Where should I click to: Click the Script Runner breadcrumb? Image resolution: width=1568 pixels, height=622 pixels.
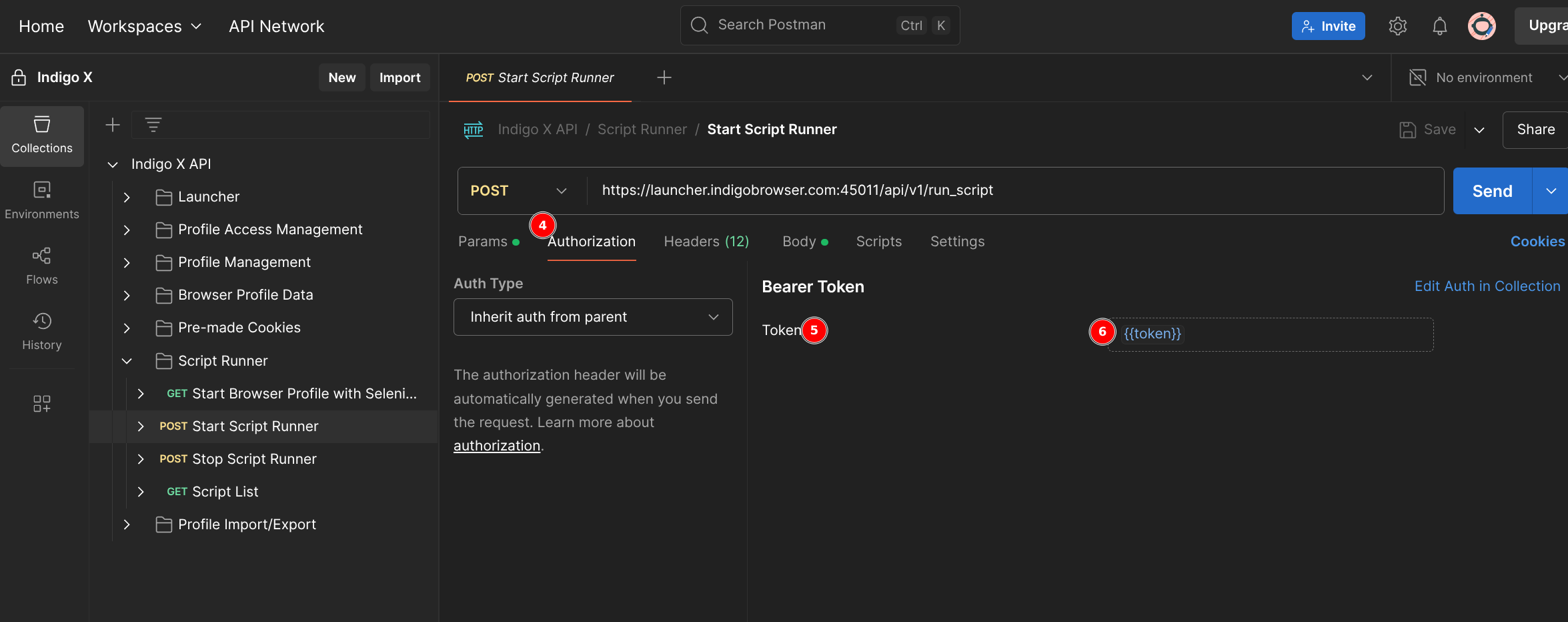(642, 129)
